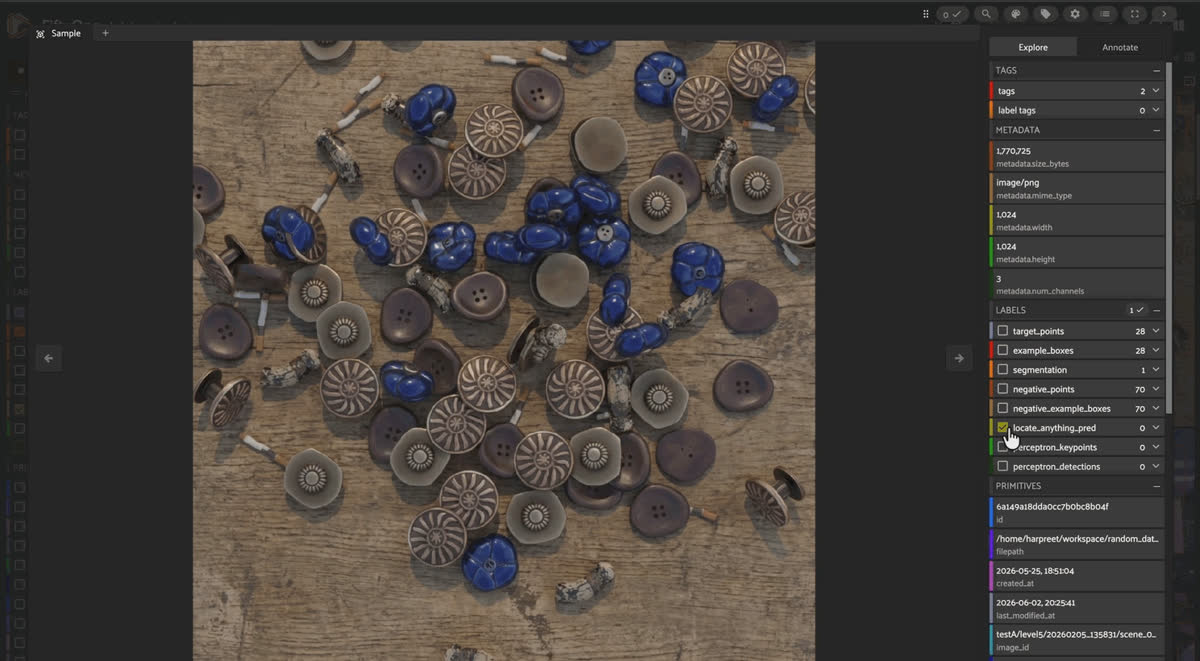Screen dimensions: 1200x661
Task: Click the list view icon in toolbar
Action: pos(1104,14)
